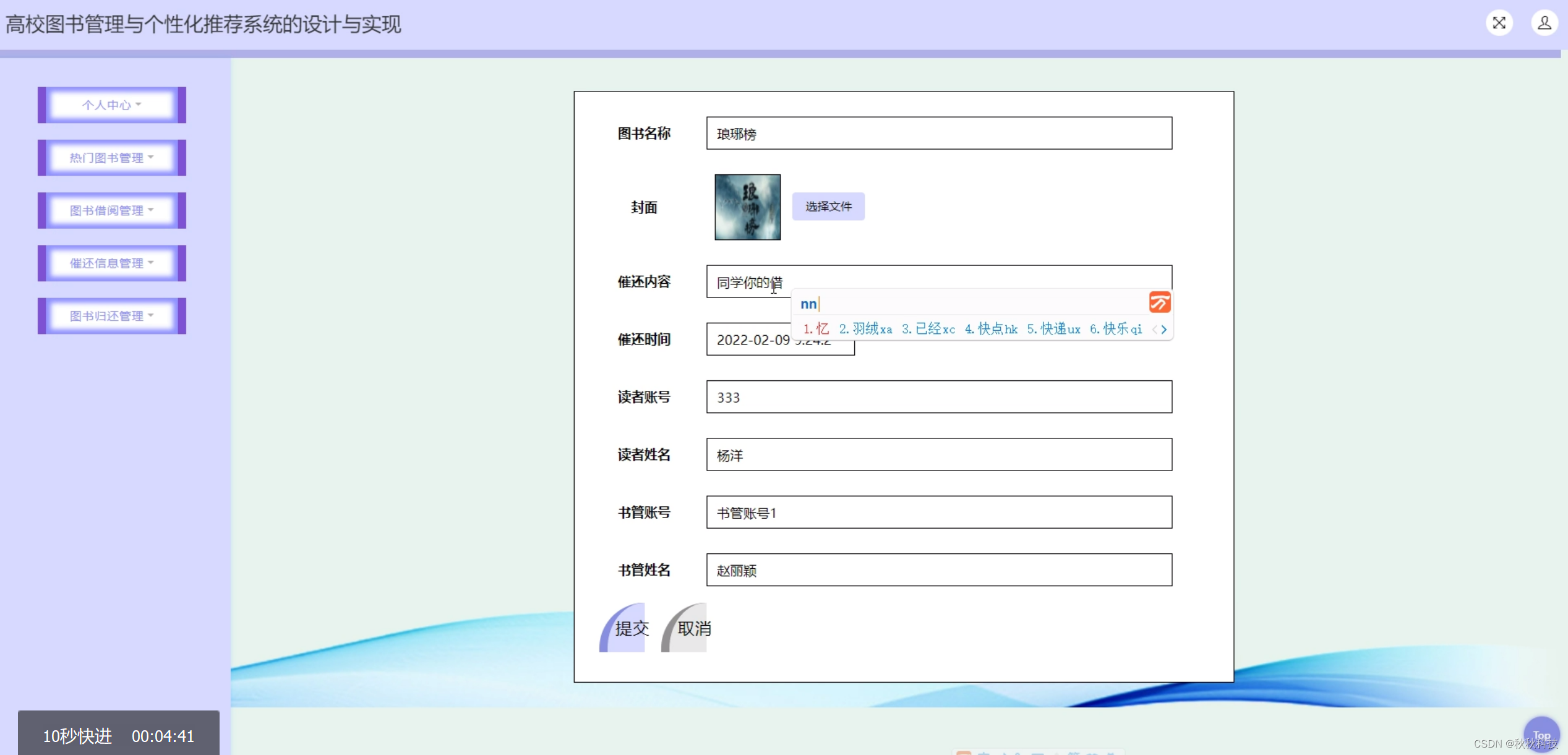Select IME candidate 已经
1568x755 pixels.
click(x=928, y=329)
